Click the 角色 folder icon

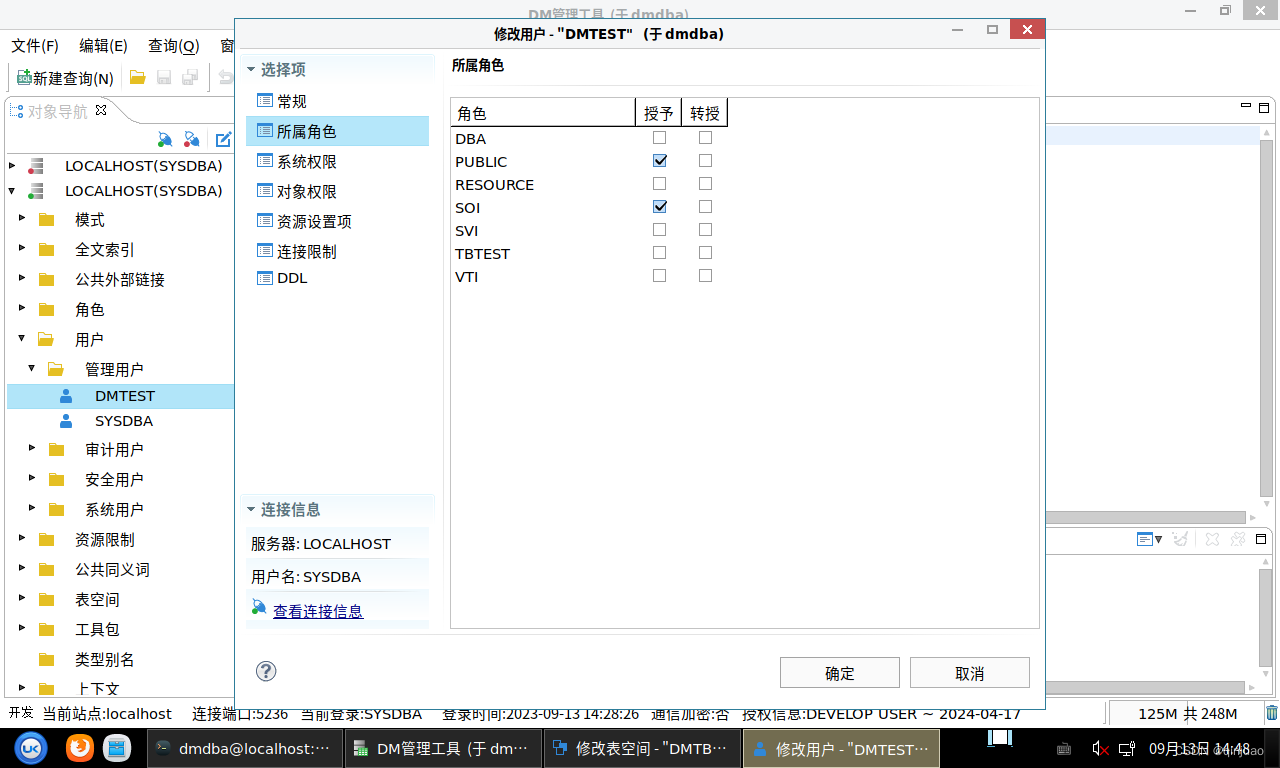click(46, 309)
